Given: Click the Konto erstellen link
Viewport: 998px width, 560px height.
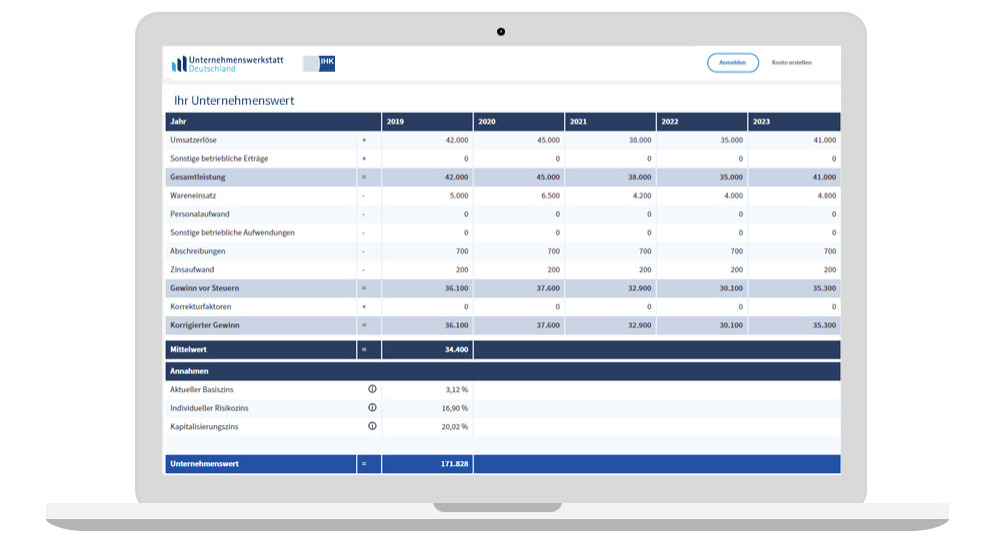Looking at the screenshot, I should pyautogui.click(x=791, y=63).
